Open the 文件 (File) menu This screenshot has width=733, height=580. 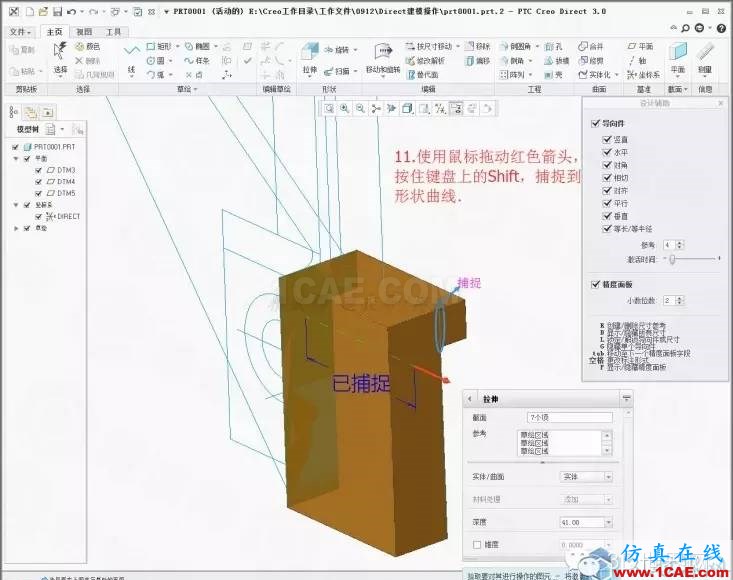coord(20,32)
